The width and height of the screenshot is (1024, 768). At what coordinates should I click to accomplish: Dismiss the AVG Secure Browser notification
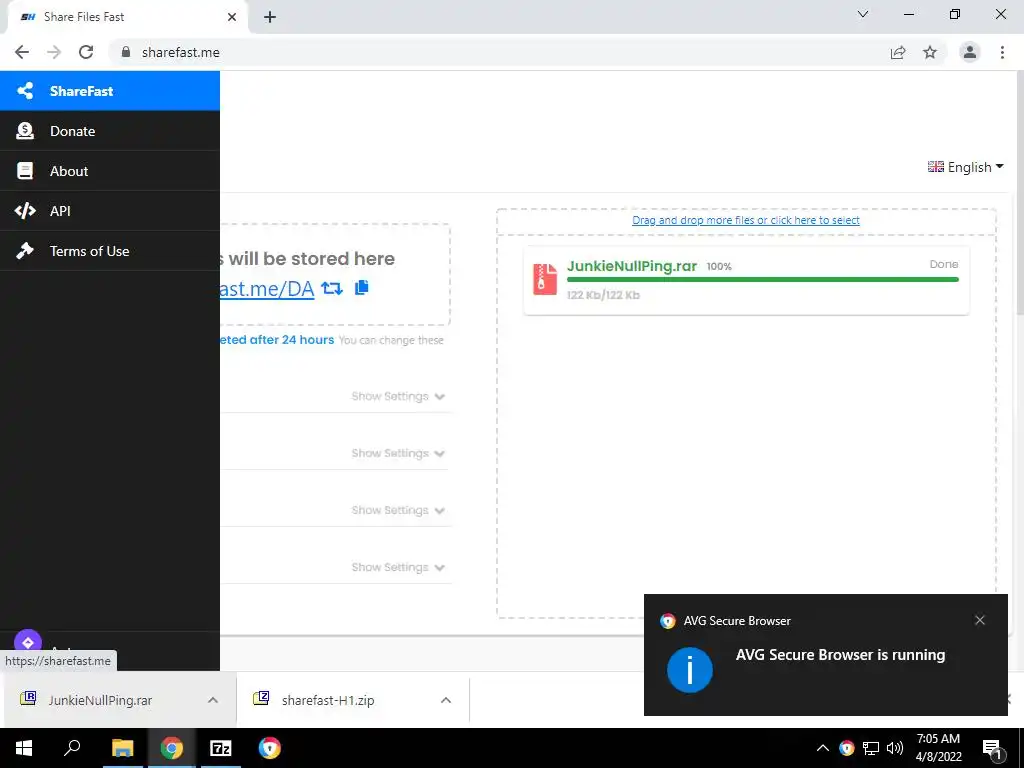click(x=980, y=620)
